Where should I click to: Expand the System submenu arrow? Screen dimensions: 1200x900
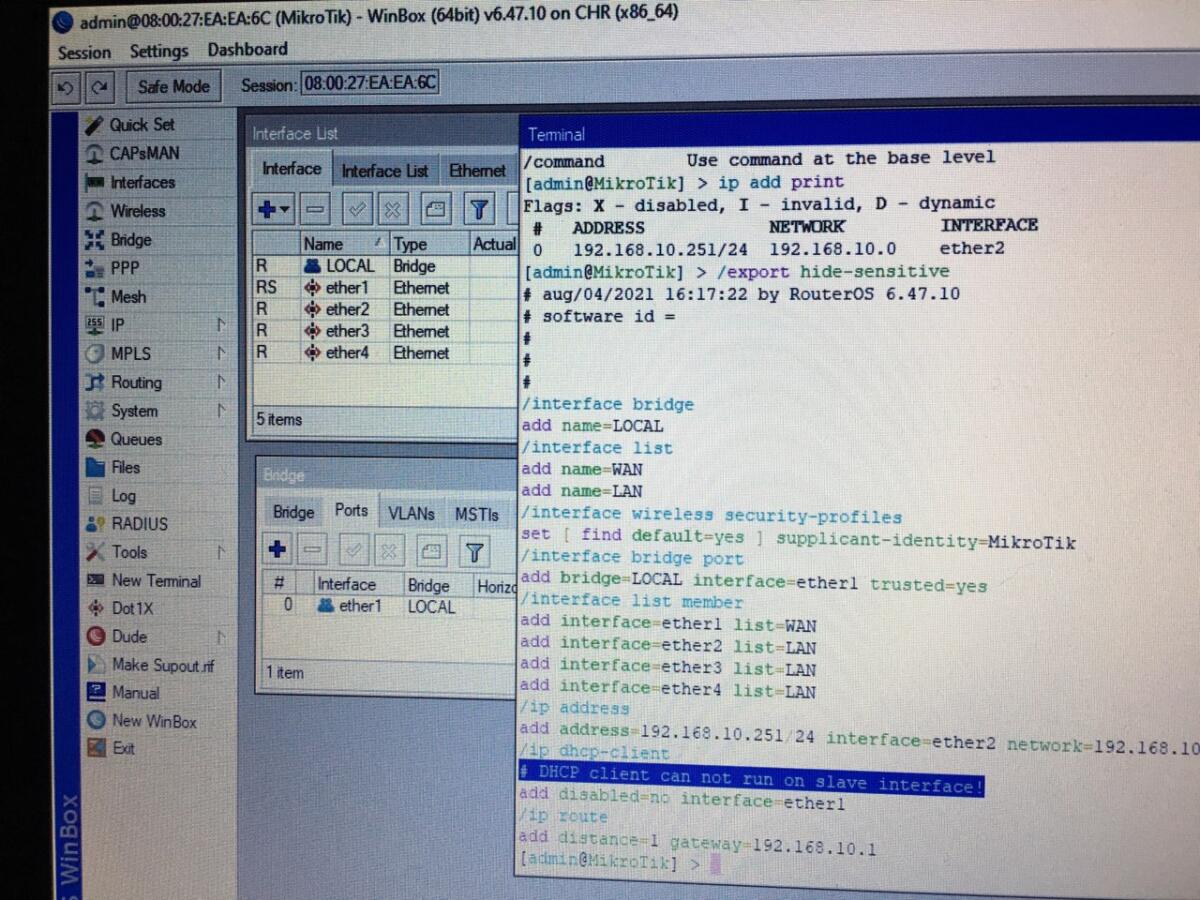pyautogui.click(x=221, y=410)
